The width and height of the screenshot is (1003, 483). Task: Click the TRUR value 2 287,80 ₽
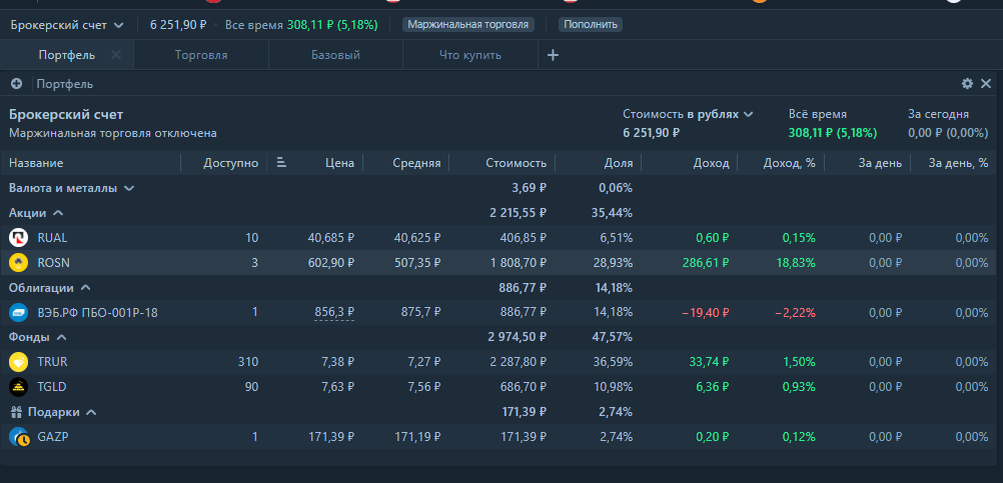518,362
